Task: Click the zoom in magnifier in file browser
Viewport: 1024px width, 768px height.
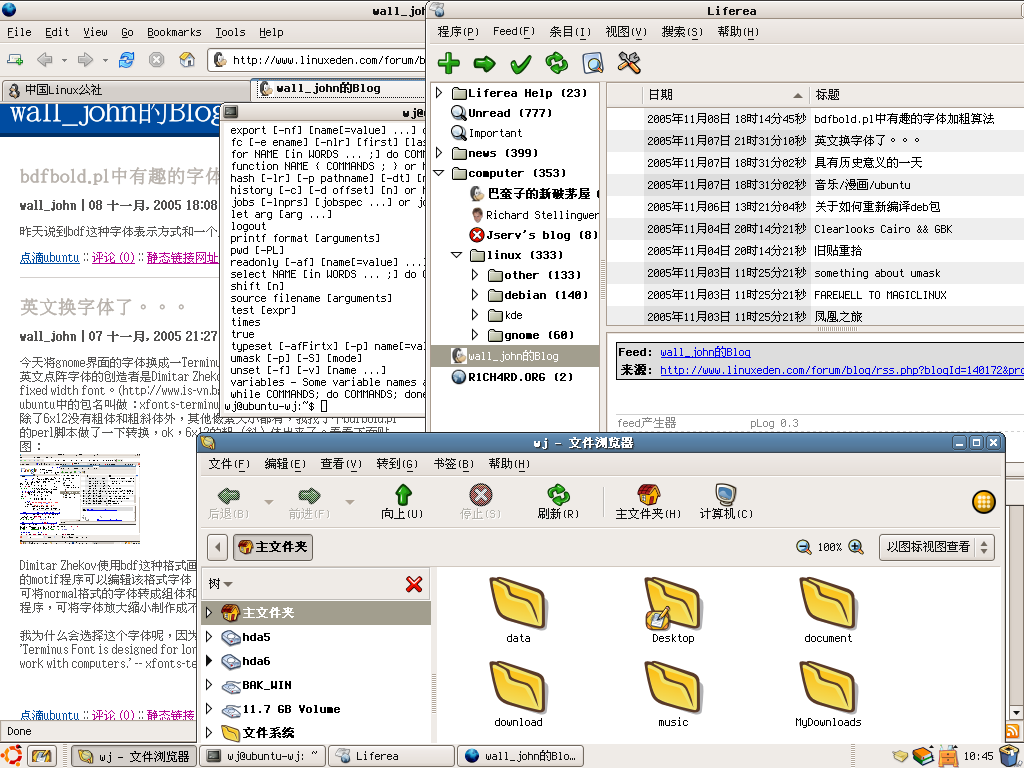Action: click(856, 547)
